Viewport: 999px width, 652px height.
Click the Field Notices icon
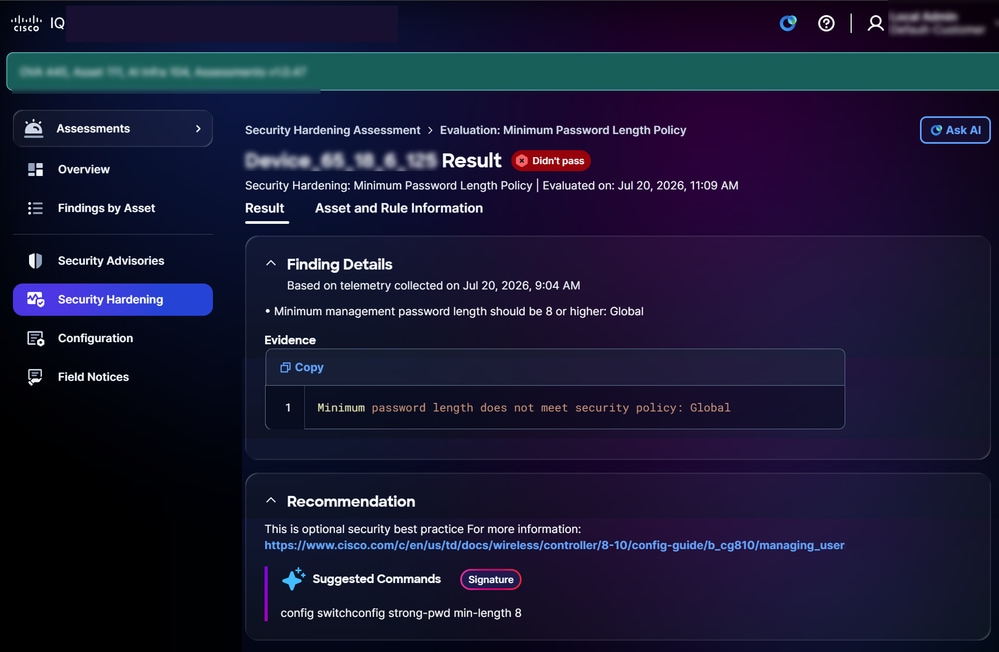pyautogui.click(x=35, y=377)
